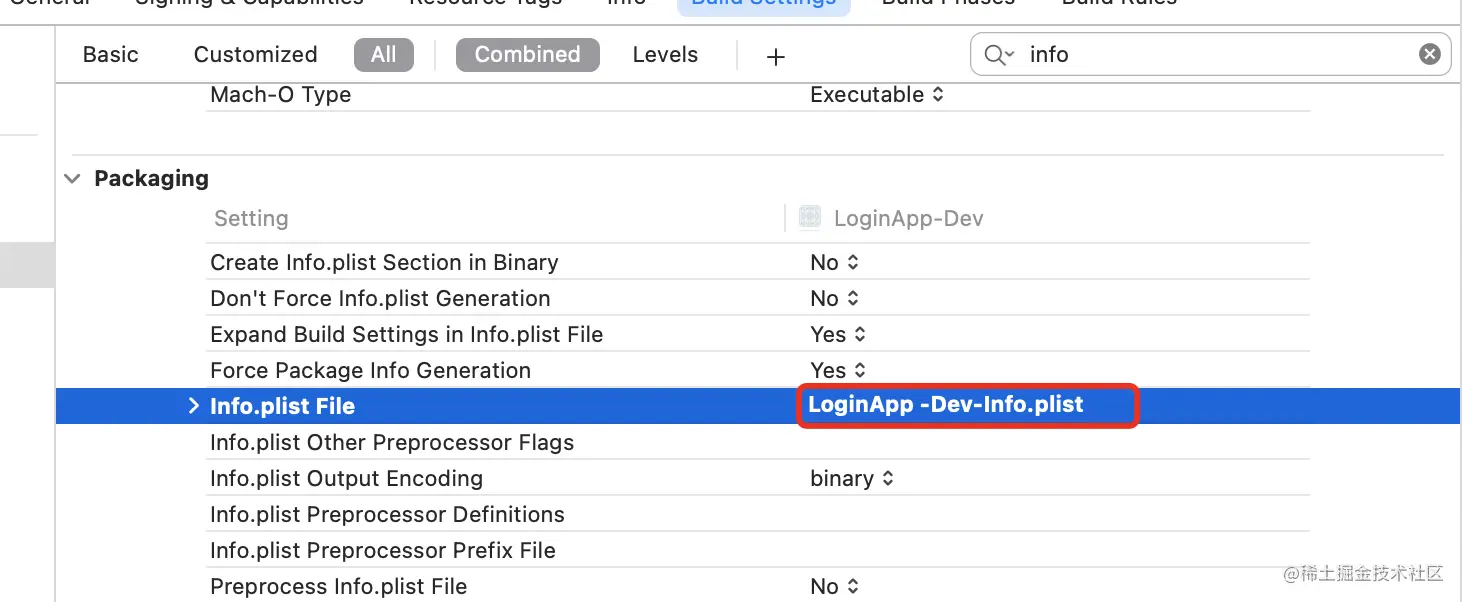Viewport: 1462px width, 602px height.
Task: Collapse the Packaging section
Action: pyautogui.click(x=72, y=179)
